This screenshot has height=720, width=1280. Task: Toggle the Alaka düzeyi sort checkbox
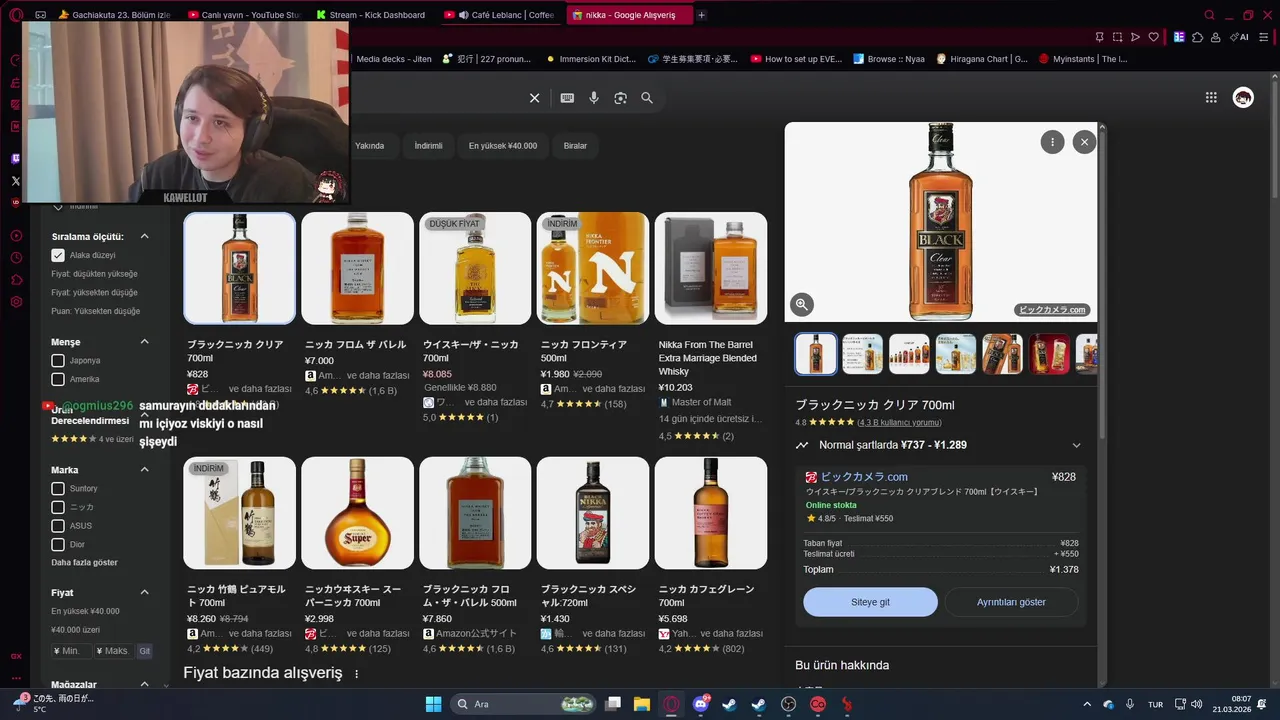(x=58, y=256)
